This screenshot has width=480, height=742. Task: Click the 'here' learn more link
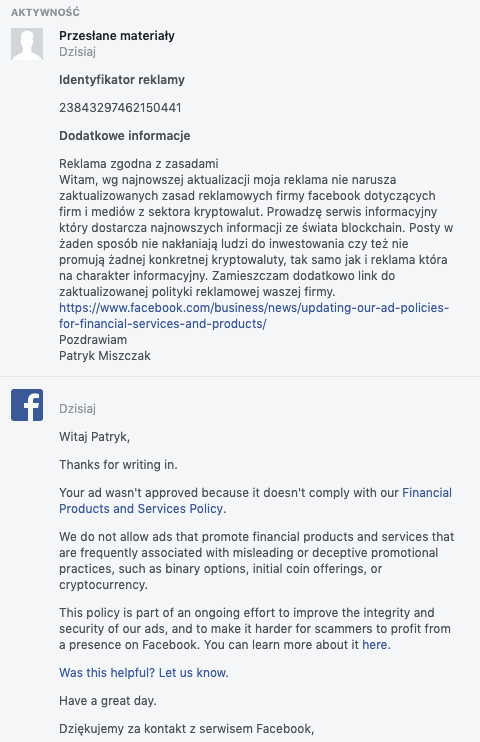[376, 645]
